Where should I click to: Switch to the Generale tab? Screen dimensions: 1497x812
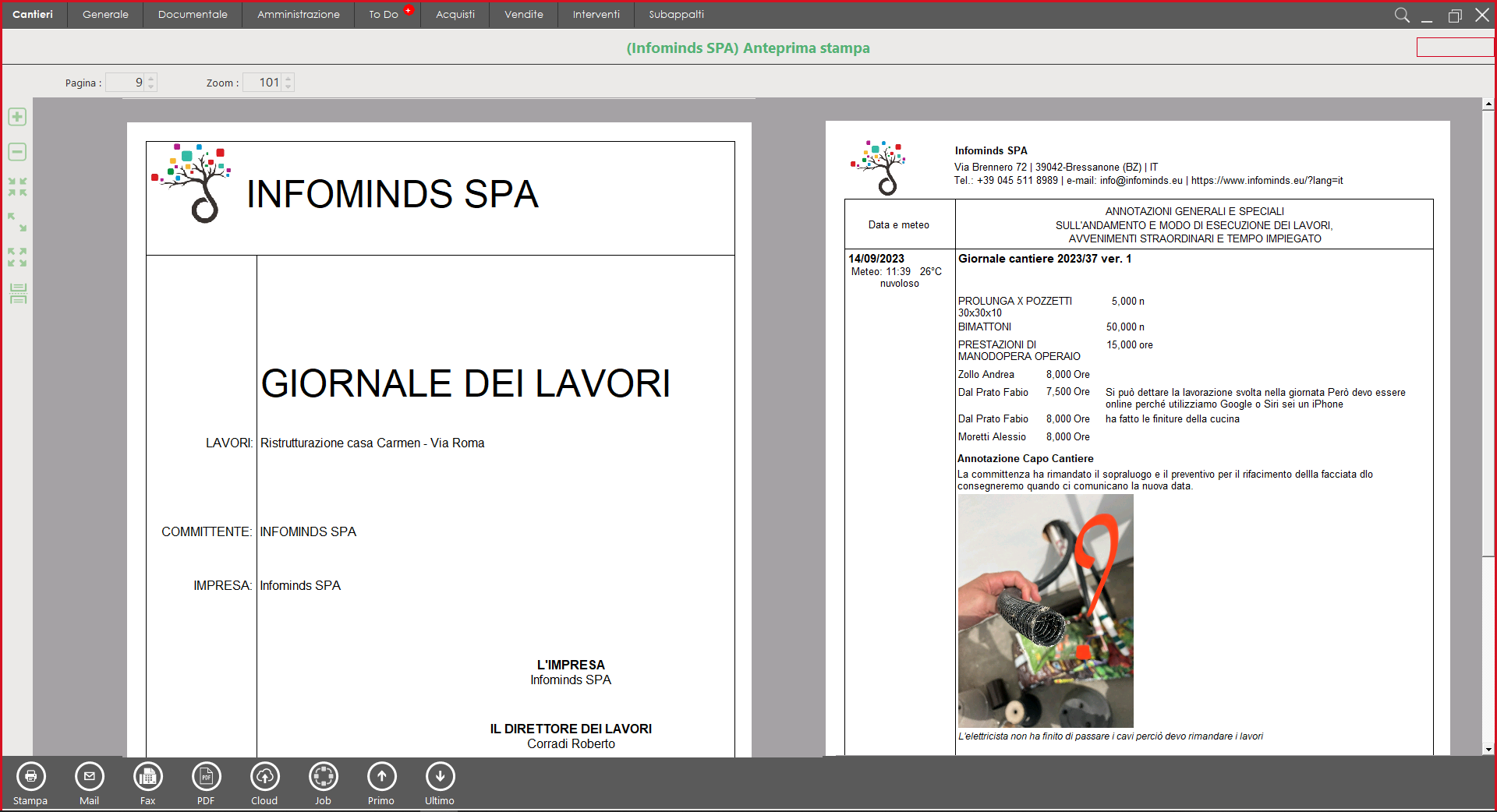click(105, 14)
